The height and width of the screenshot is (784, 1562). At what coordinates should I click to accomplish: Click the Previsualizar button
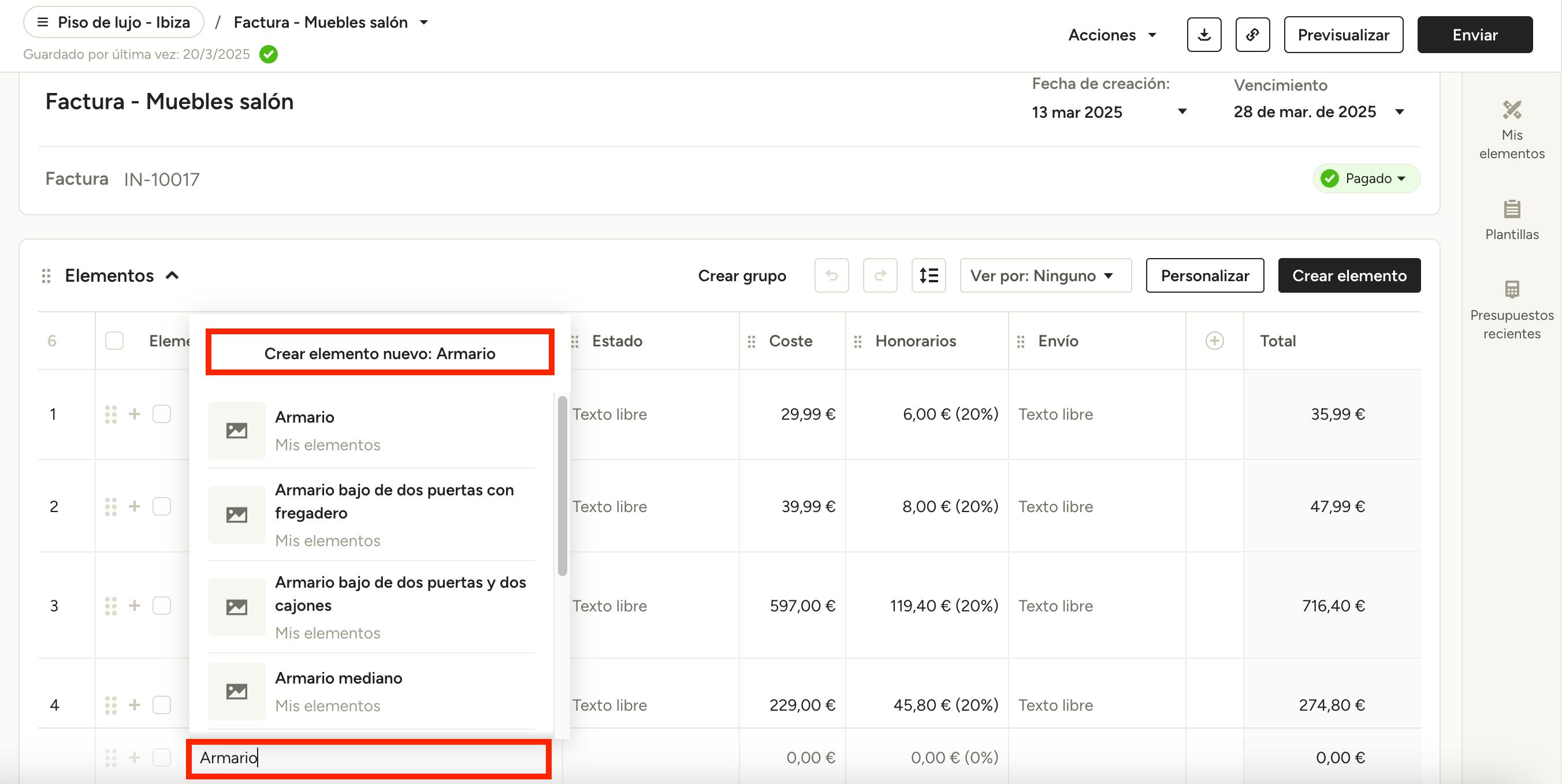point(1342,35)
